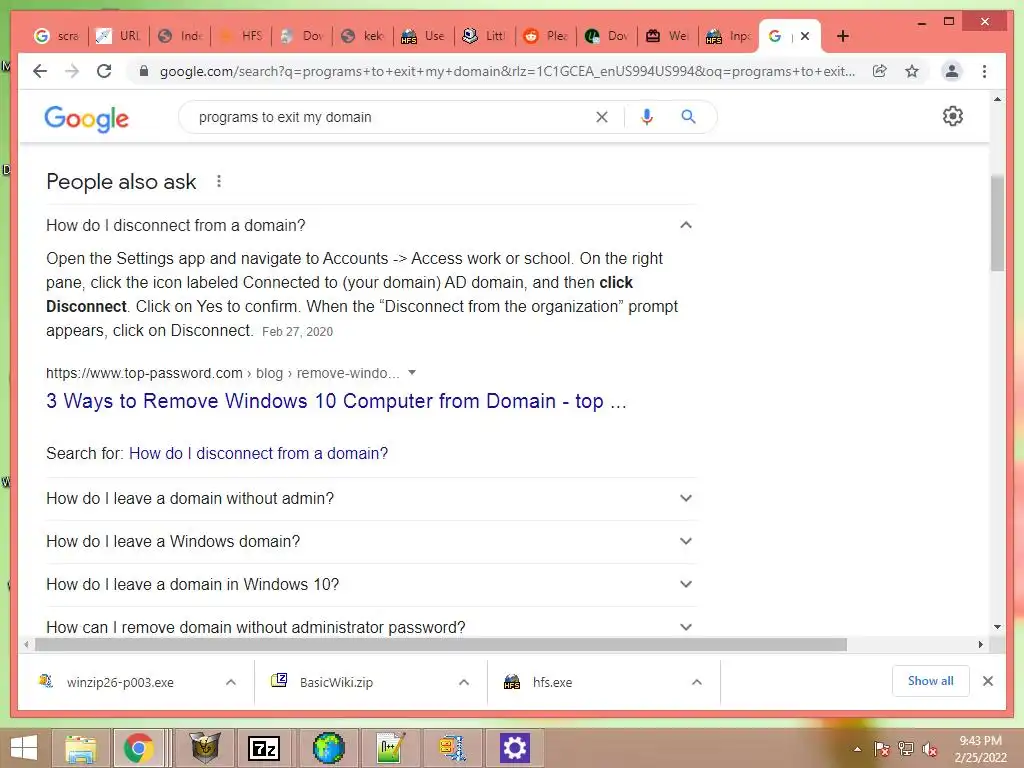Viewport: 1024px width, 768px height.
Task: Go to Google homepage via the logo
Action: coord(86,118)
